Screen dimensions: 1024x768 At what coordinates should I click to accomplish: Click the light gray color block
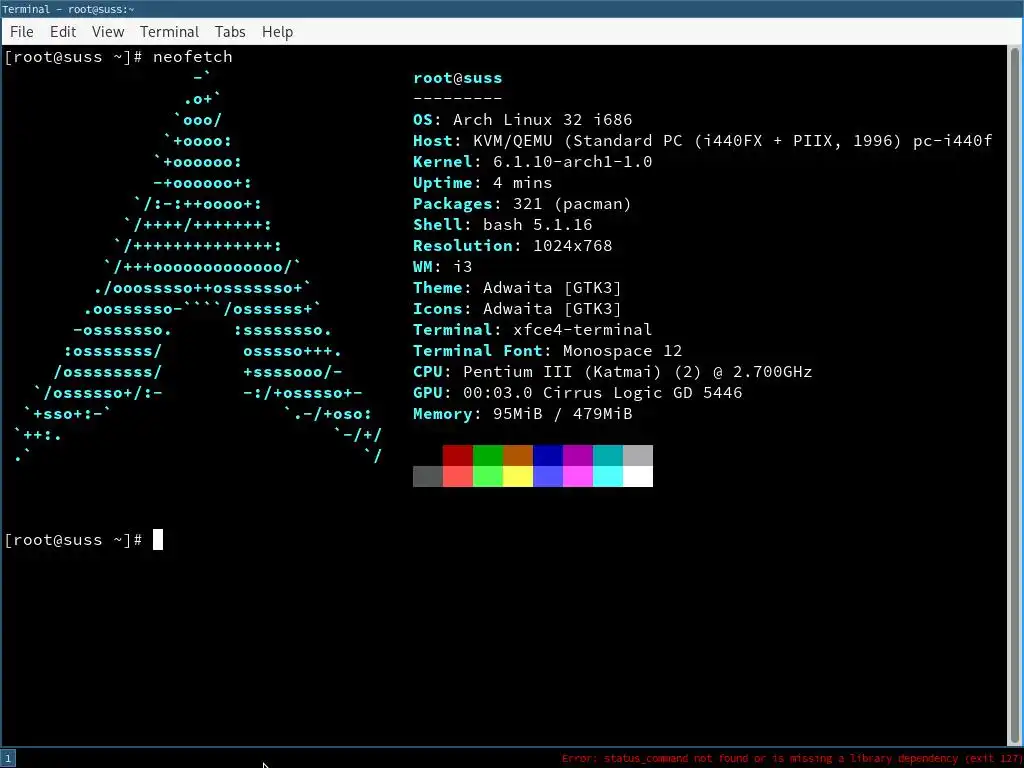638,455
